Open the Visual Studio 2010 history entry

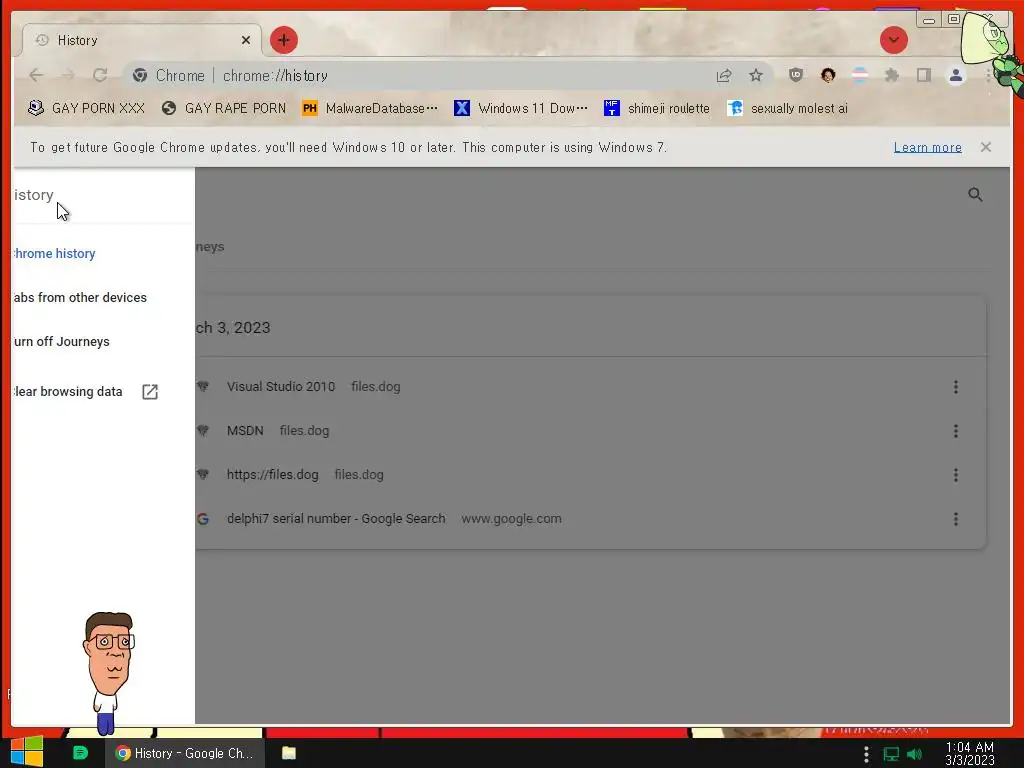(x=281, y=387)
